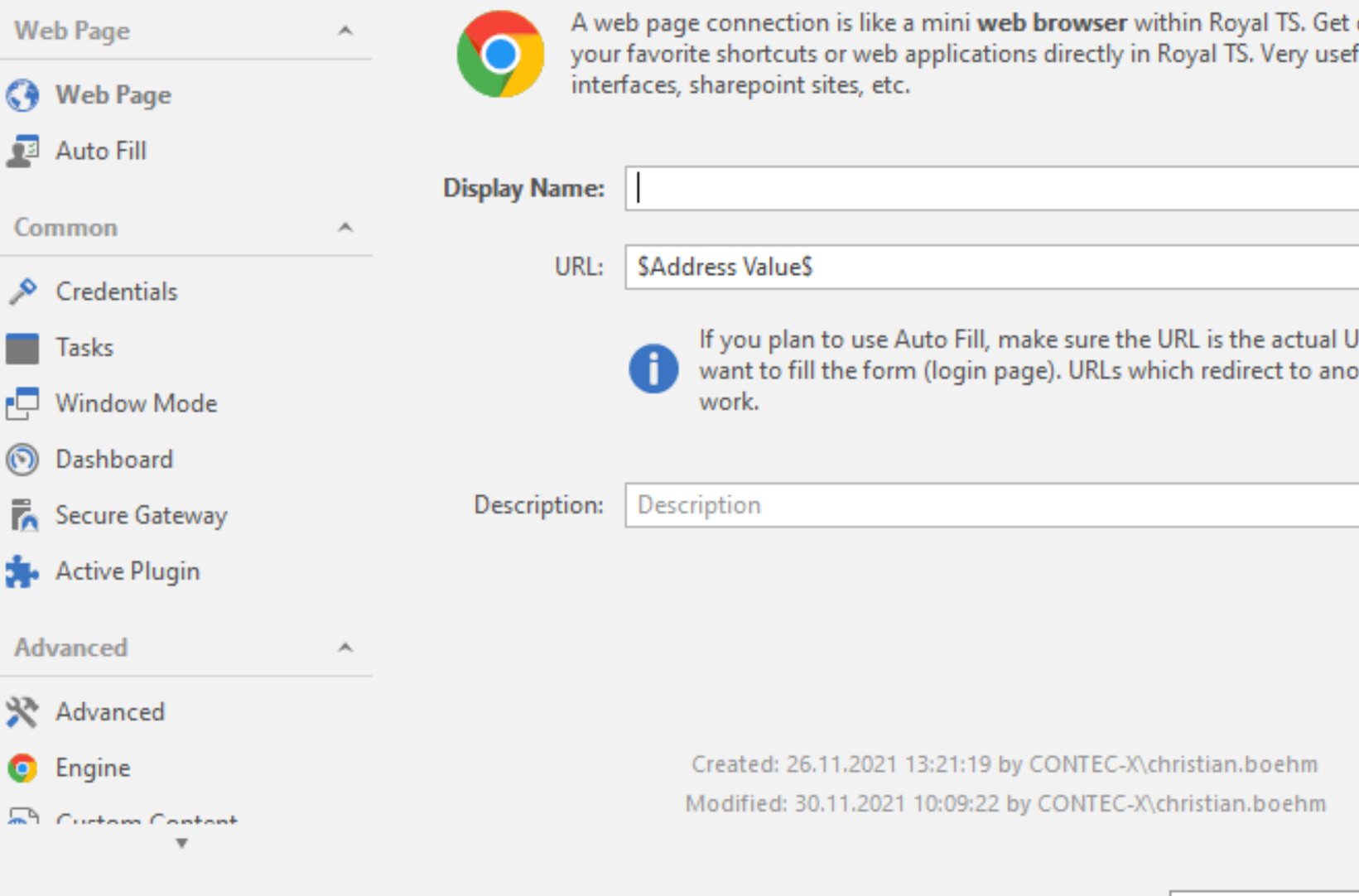Image resolution: width=1359 pixels, height=896 pixels.
Task: Click the URL input field
Action: tap(990, 267)
